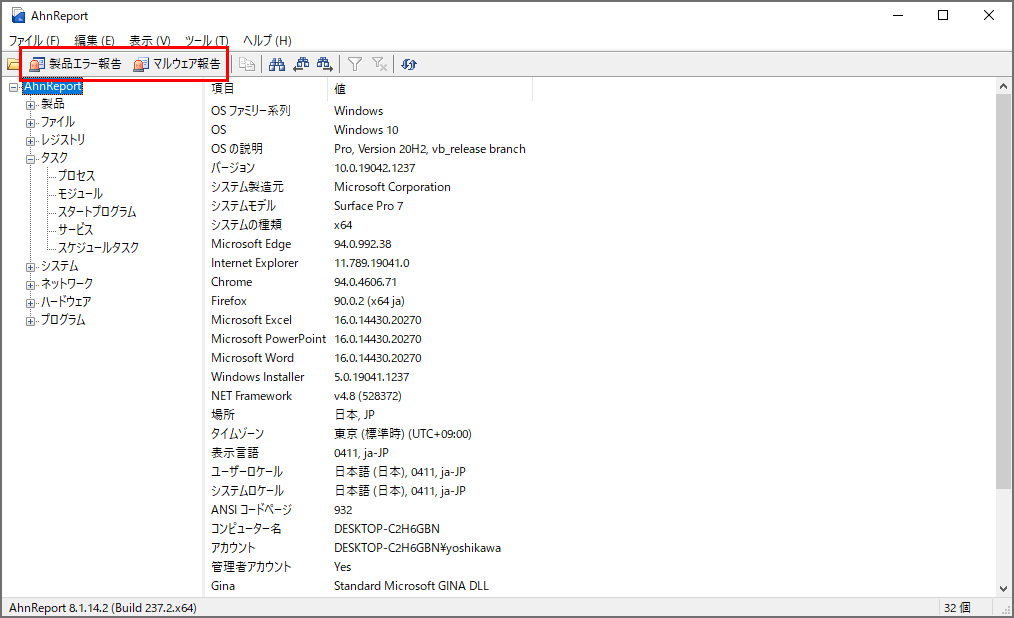Apply filter using the funnel icon
Viewport: 1014px width, 618px height.
[x=354, y=64]
